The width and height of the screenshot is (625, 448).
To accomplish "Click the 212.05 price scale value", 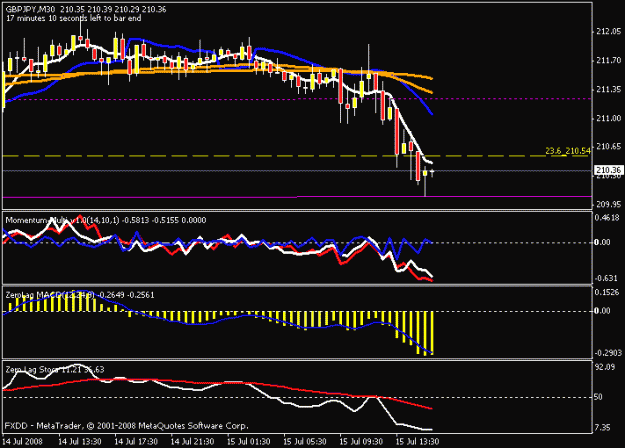I will click(x=608, y=31).
